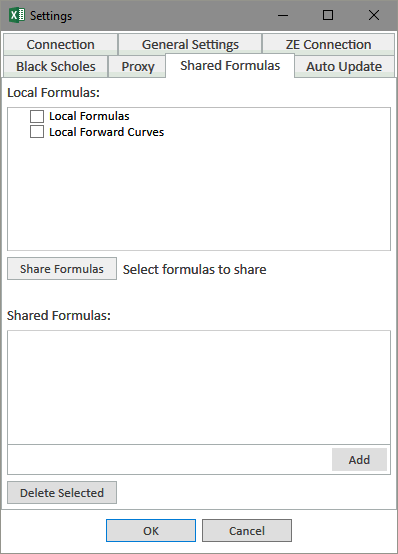Open the Proxy tab
398x554 pixels.
tap(137, 66)
